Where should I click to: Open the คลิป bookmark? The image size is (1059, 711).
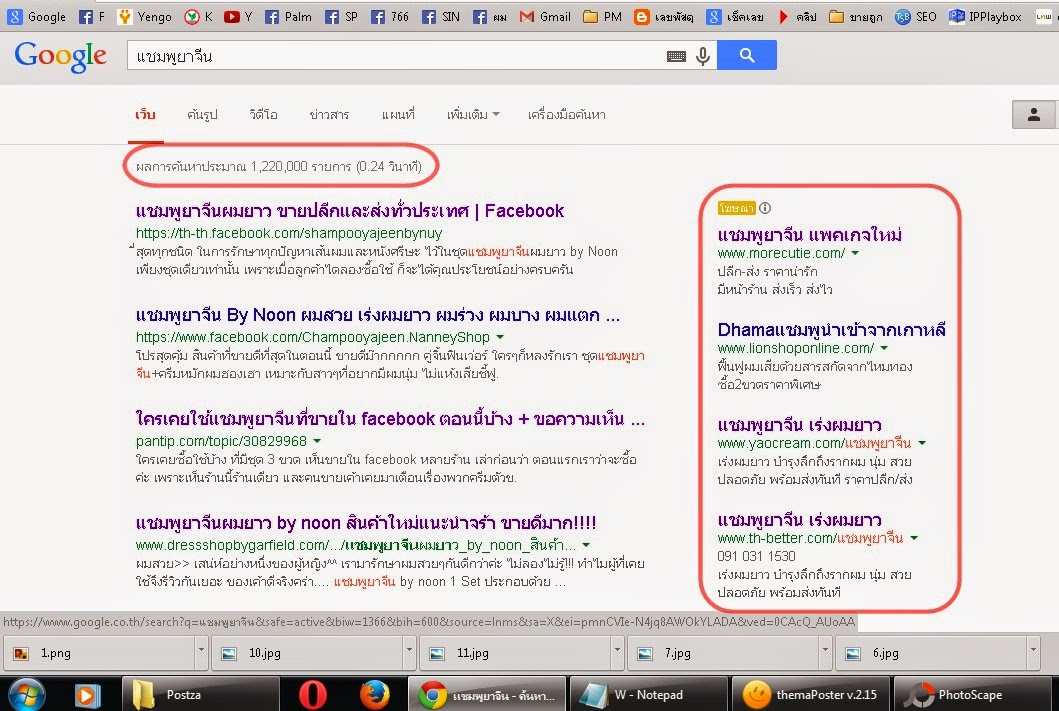797,17
